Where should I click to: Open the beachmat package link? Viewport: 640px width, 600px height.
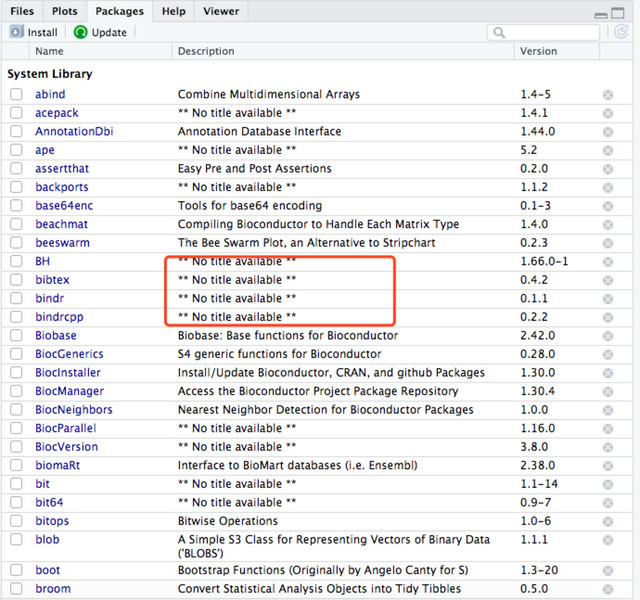(61, 224)
